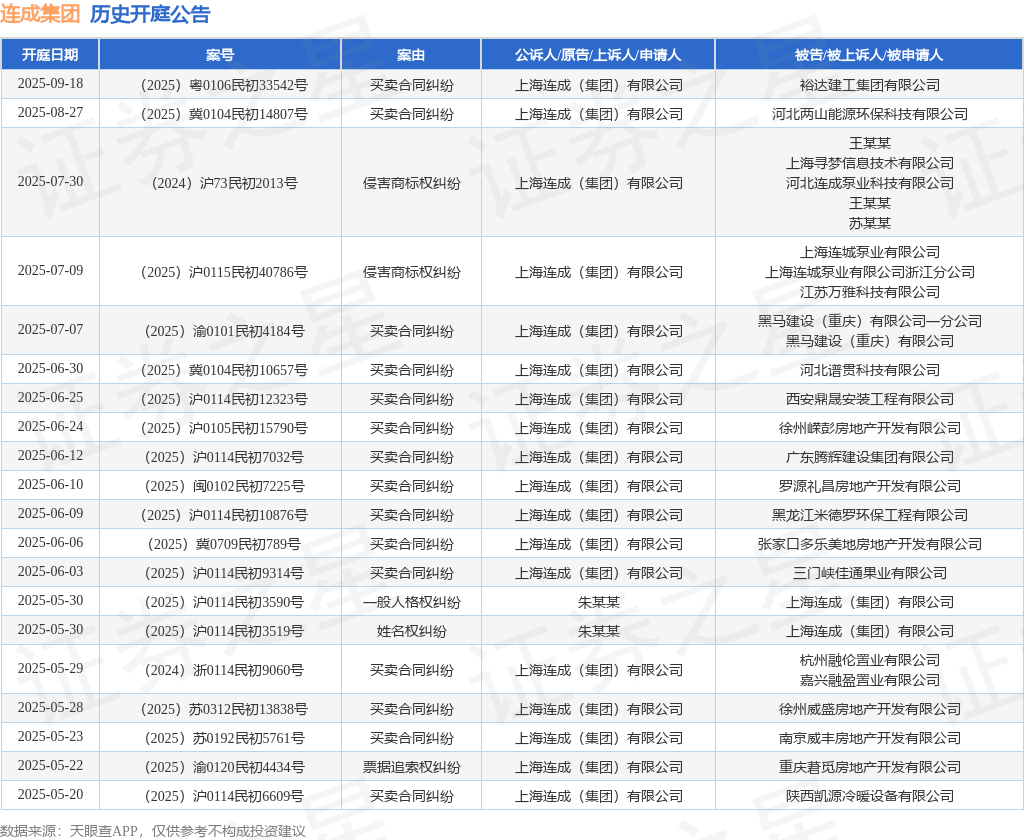Click case cause 一般人格权纠纷

click(411, 602)
